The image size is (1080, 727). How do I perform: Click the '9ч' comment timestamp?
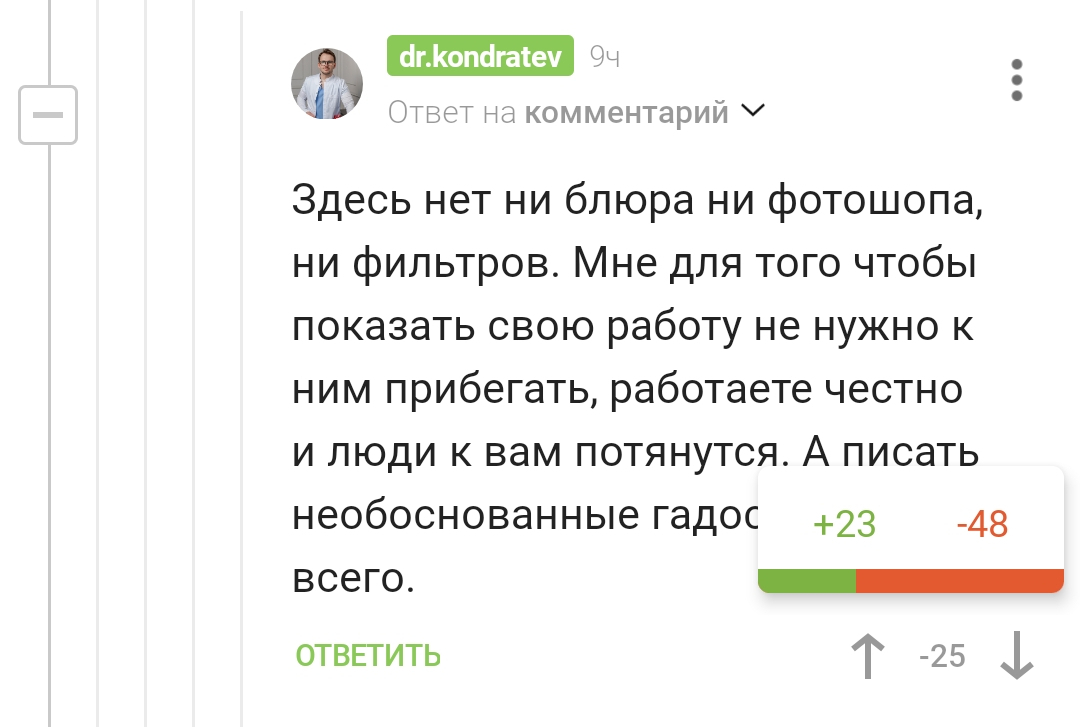click(605, 58)
